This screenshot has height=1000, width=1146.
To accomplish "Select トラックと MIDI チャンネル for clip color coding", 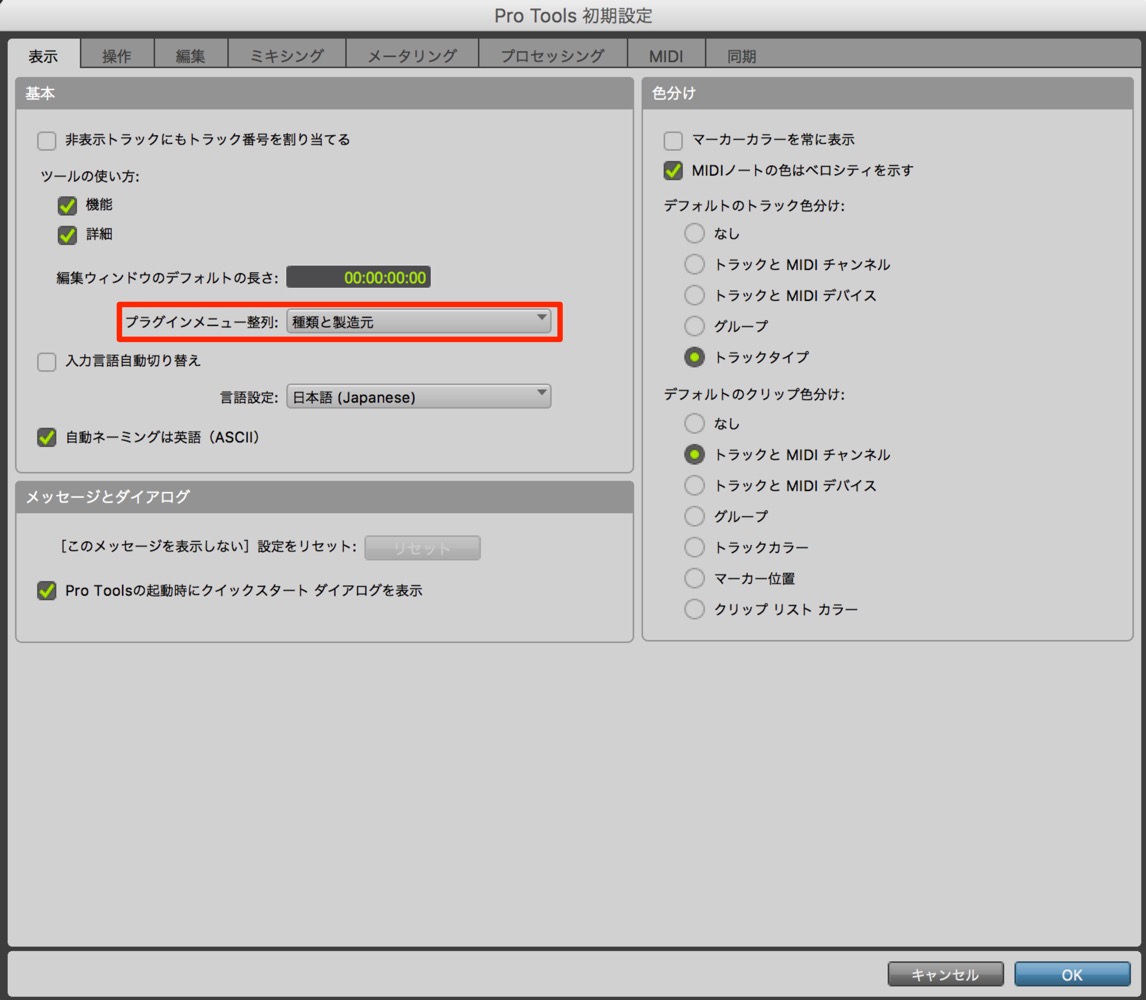I will point(694,455).
